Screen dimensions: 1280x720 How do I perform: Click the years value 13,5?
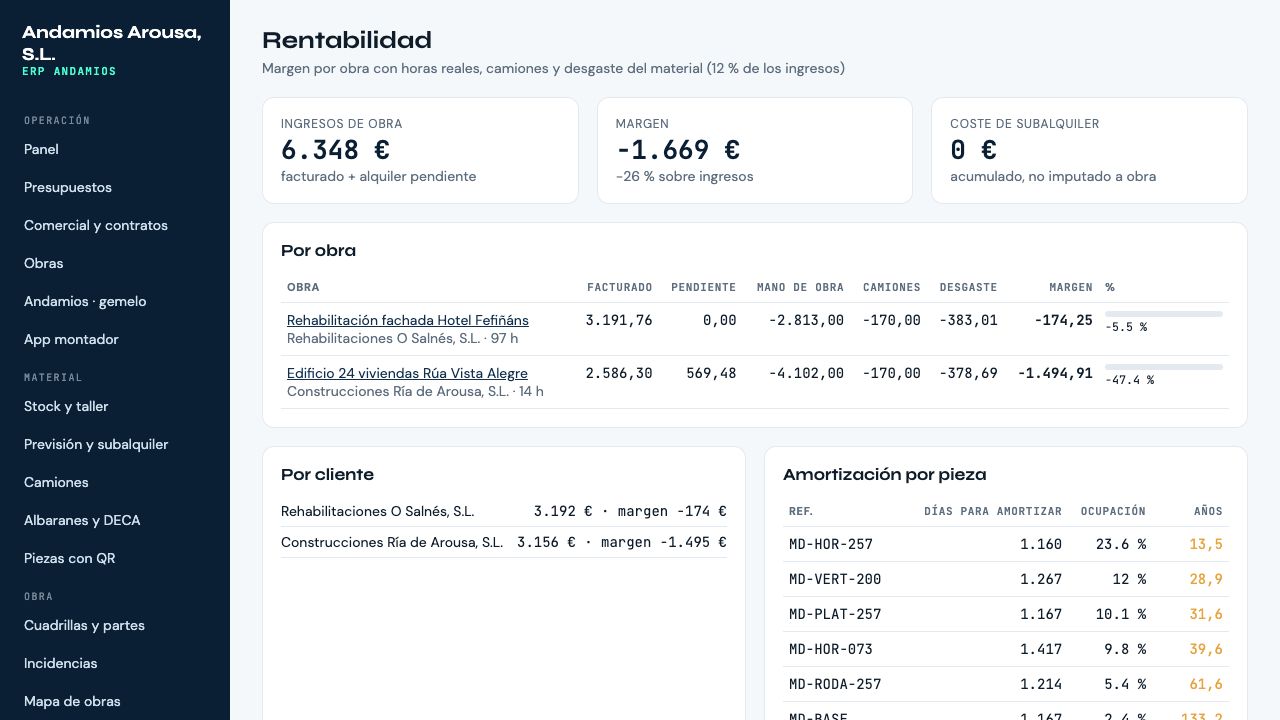1206,544
